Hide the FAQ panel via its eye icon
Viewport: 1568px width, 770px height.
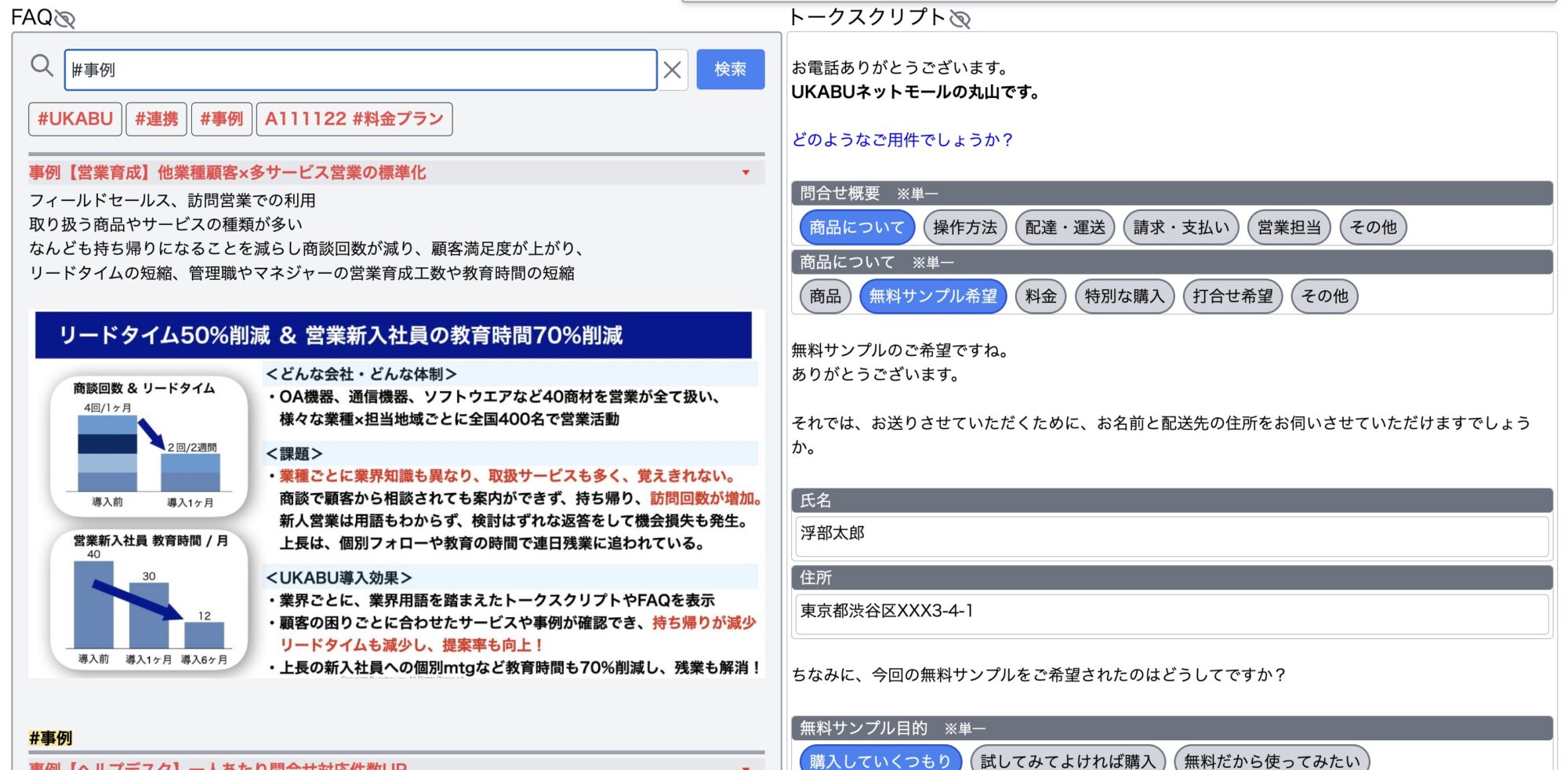coord(66,17)
